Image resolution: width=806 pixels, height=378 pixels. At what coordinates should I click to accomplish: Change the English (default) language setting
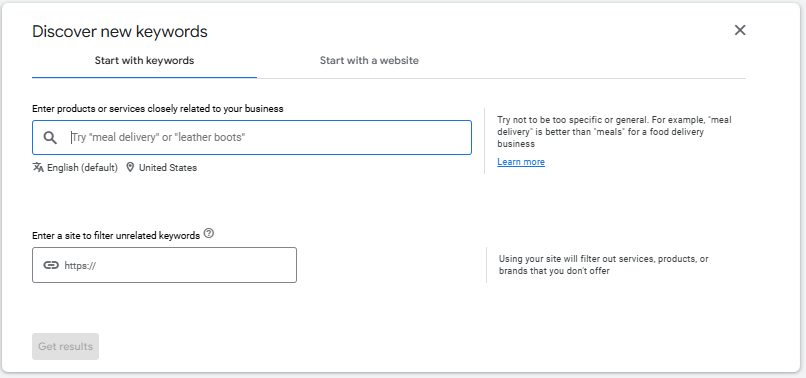82,168
